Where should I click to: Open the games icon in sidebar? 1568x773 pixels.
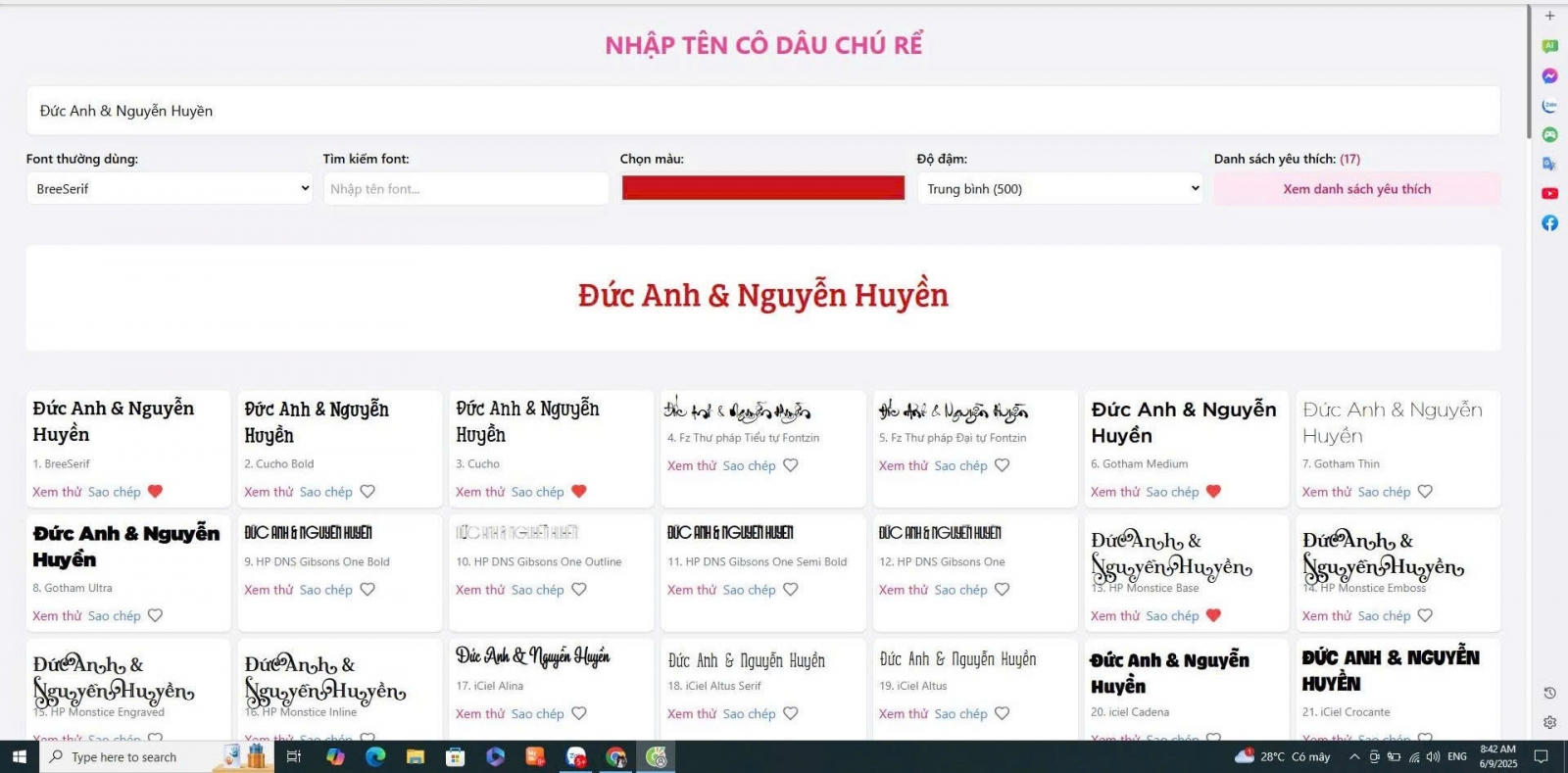1549,134
